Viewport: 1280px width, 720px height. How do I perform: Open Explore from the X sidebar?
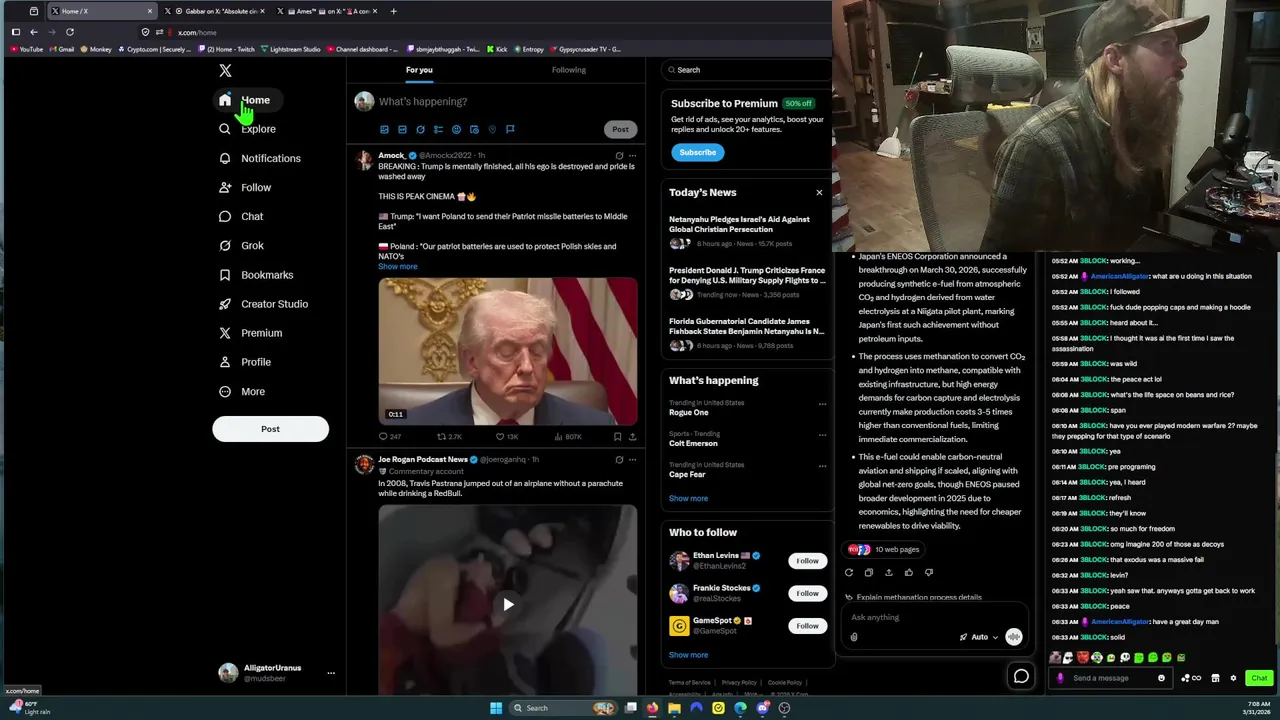coord(247,129)
